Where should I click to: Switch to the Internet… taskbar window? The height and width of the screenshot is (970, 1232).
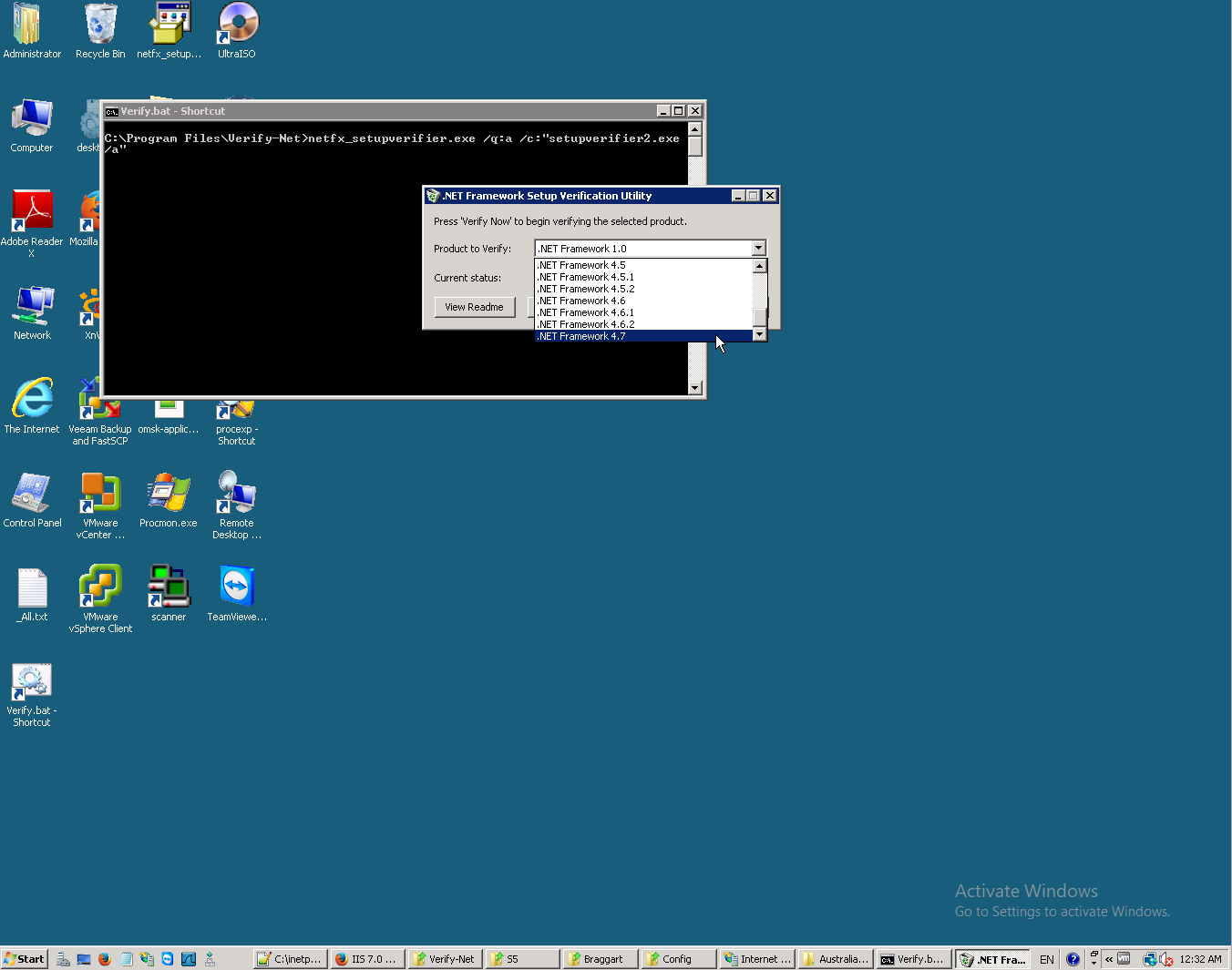tap(757, 959)
